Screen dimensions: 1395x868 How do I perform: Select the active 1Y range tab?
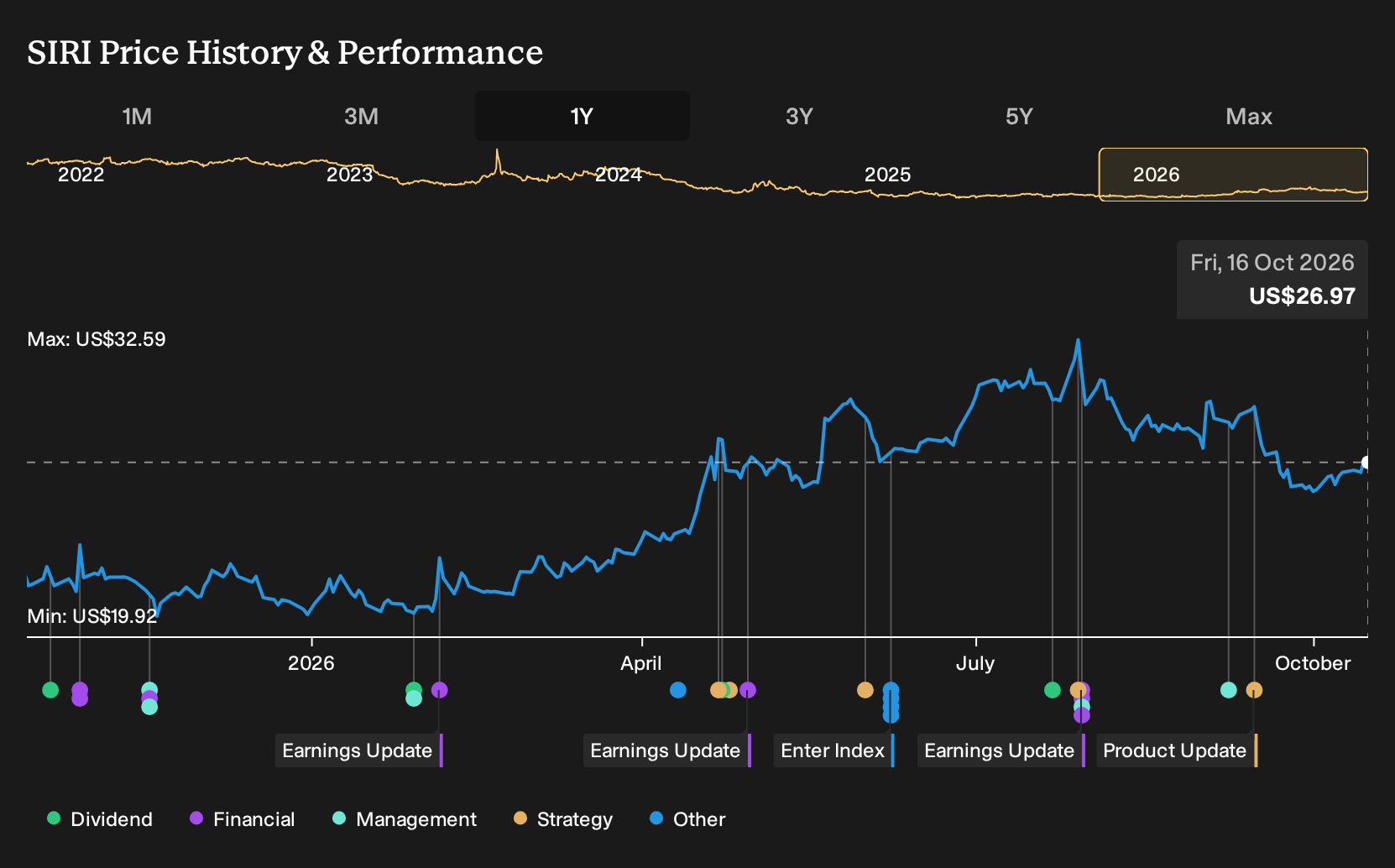(x=583, y=116)
